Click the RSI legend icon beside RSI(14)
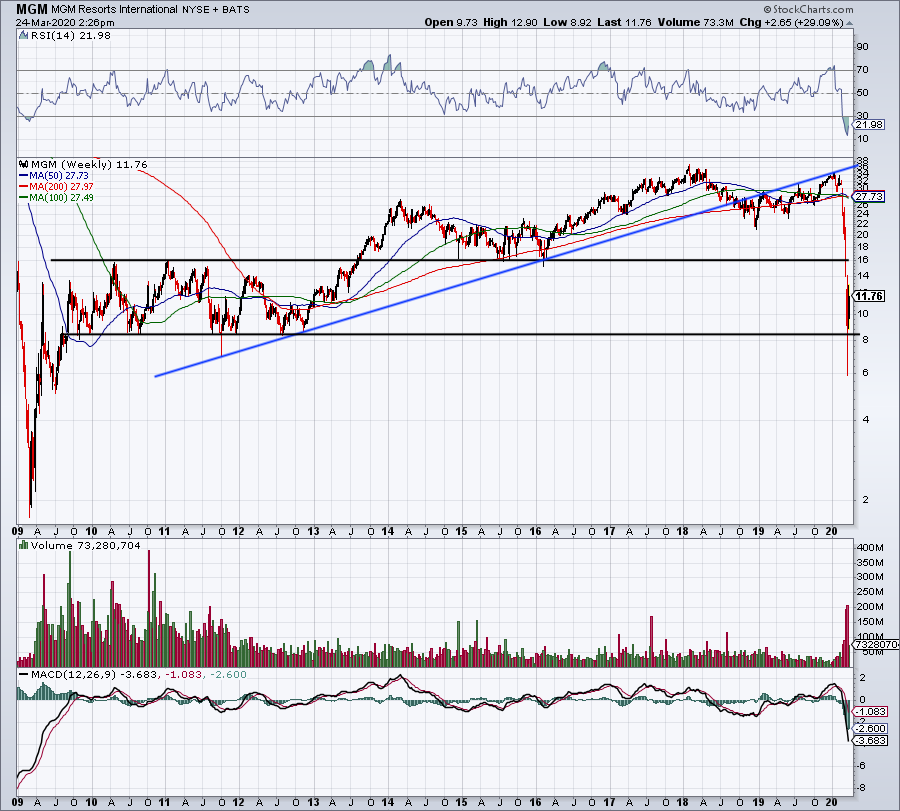The width and height of the screenshot is (900, 811). tap(23, 36)
